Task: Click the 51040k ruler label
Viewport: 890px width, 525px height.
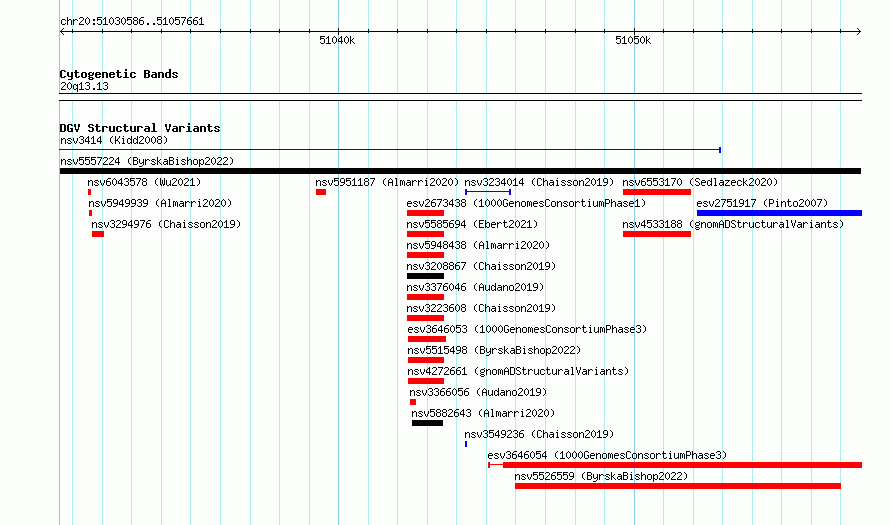Action: [x=337, y=40]
